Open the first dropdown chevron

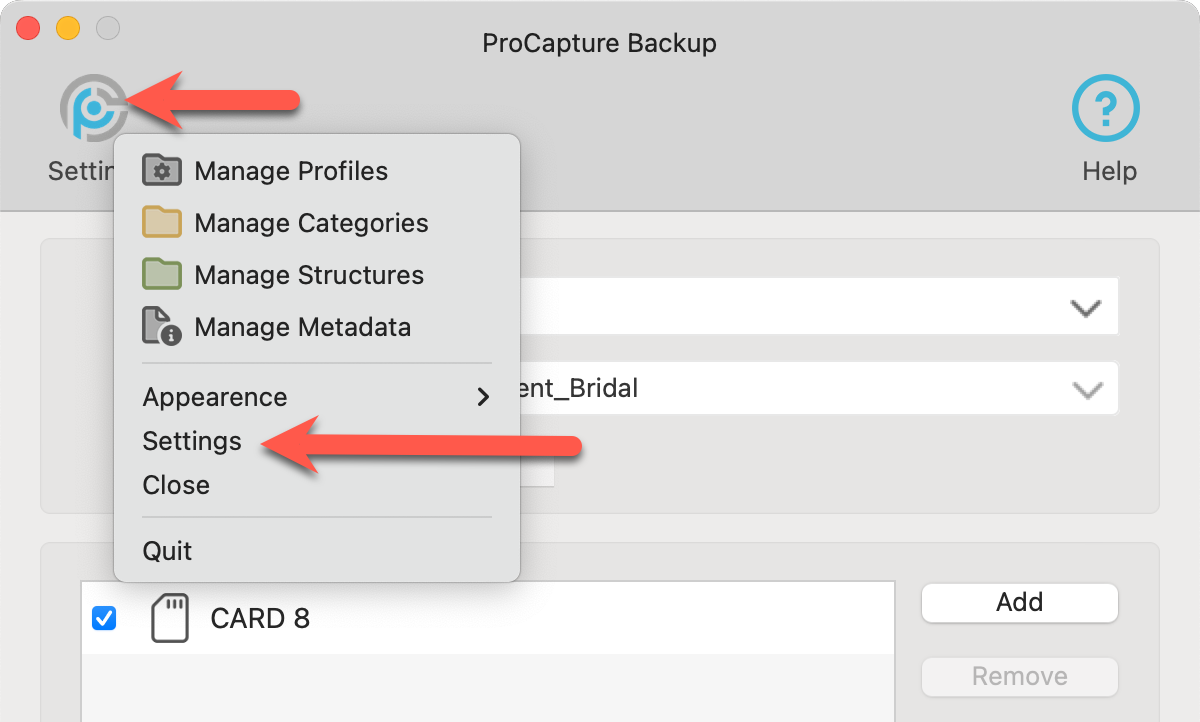tap(1085, 309)
